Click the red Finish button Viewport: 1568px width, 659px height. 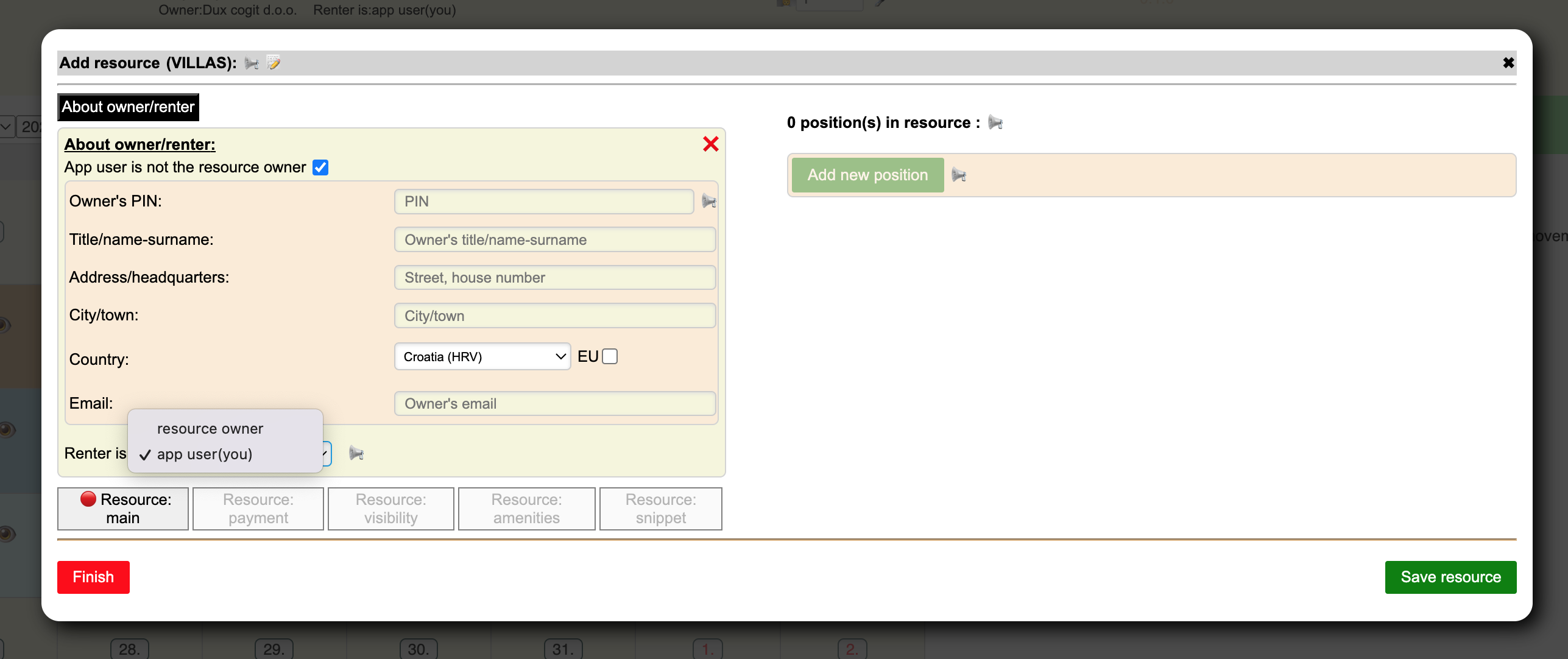point(93,577)
